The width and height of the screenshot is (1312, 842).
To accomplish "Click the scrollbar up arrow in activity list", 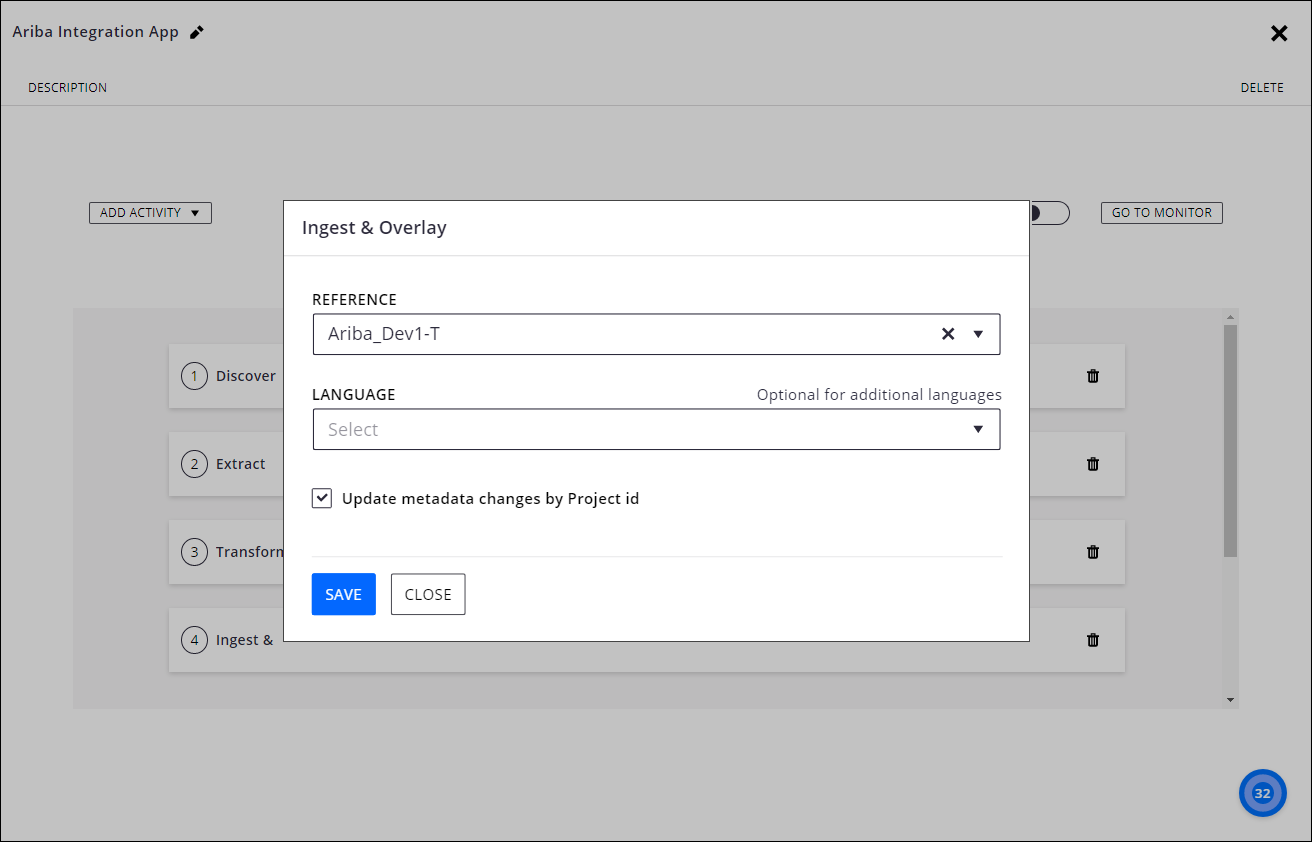I will tap(1231, 317).
